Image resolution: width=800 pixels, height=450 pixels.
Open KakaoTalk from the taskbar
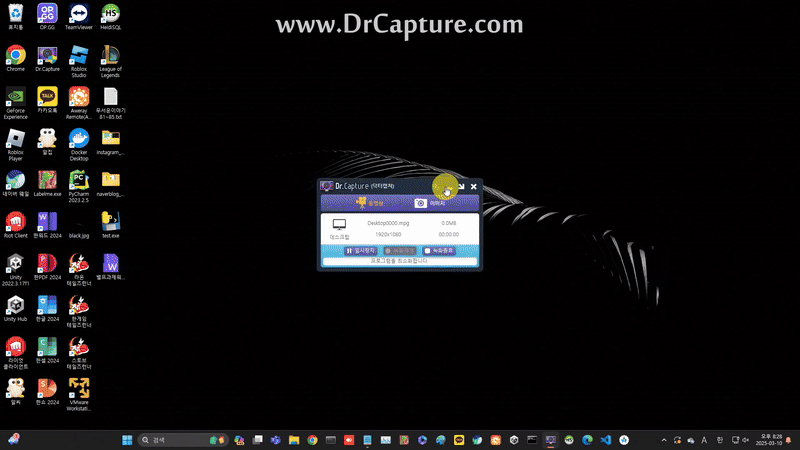459,440
